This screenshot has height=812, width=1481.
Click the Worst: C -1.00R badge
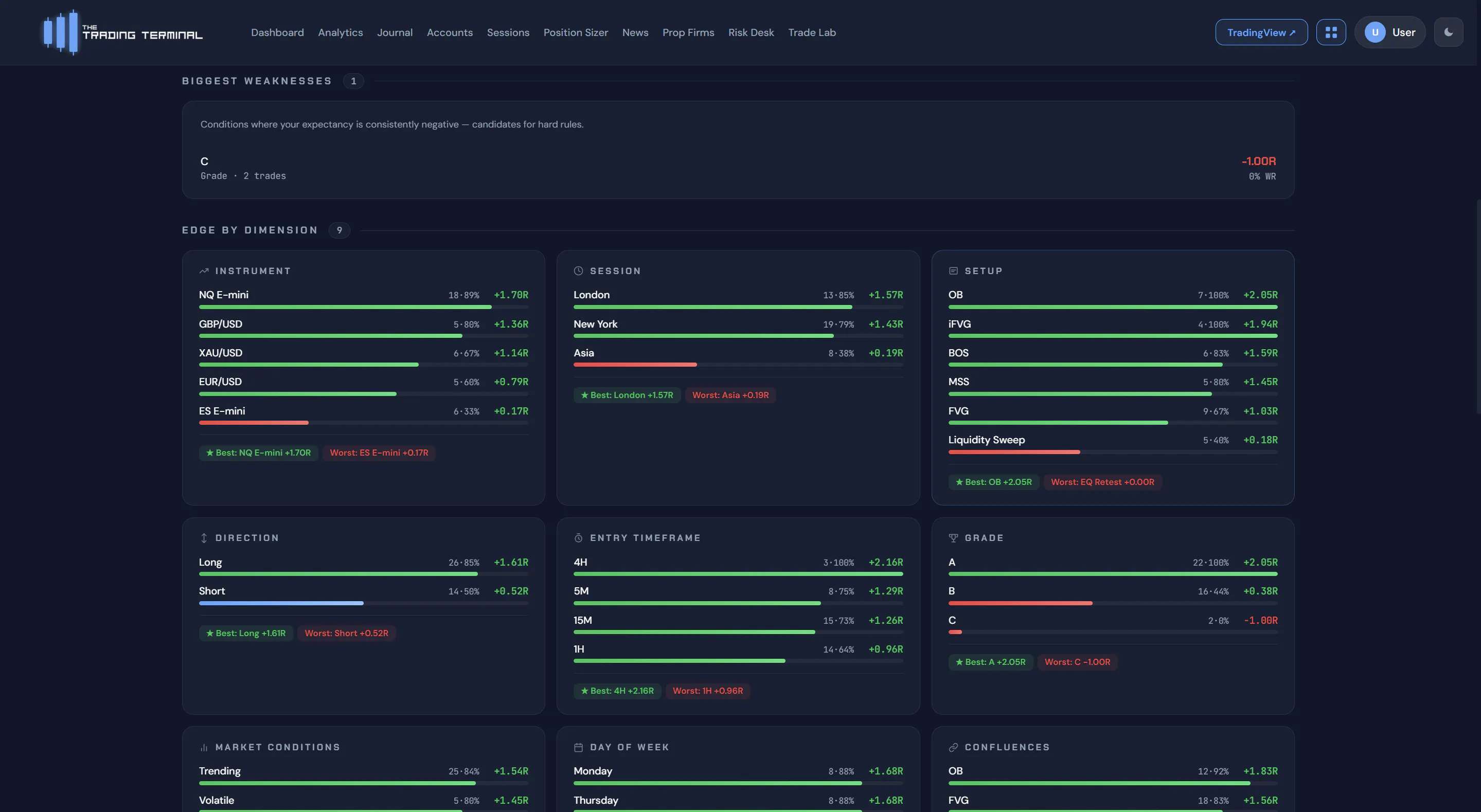click(x=1077, y=662)
